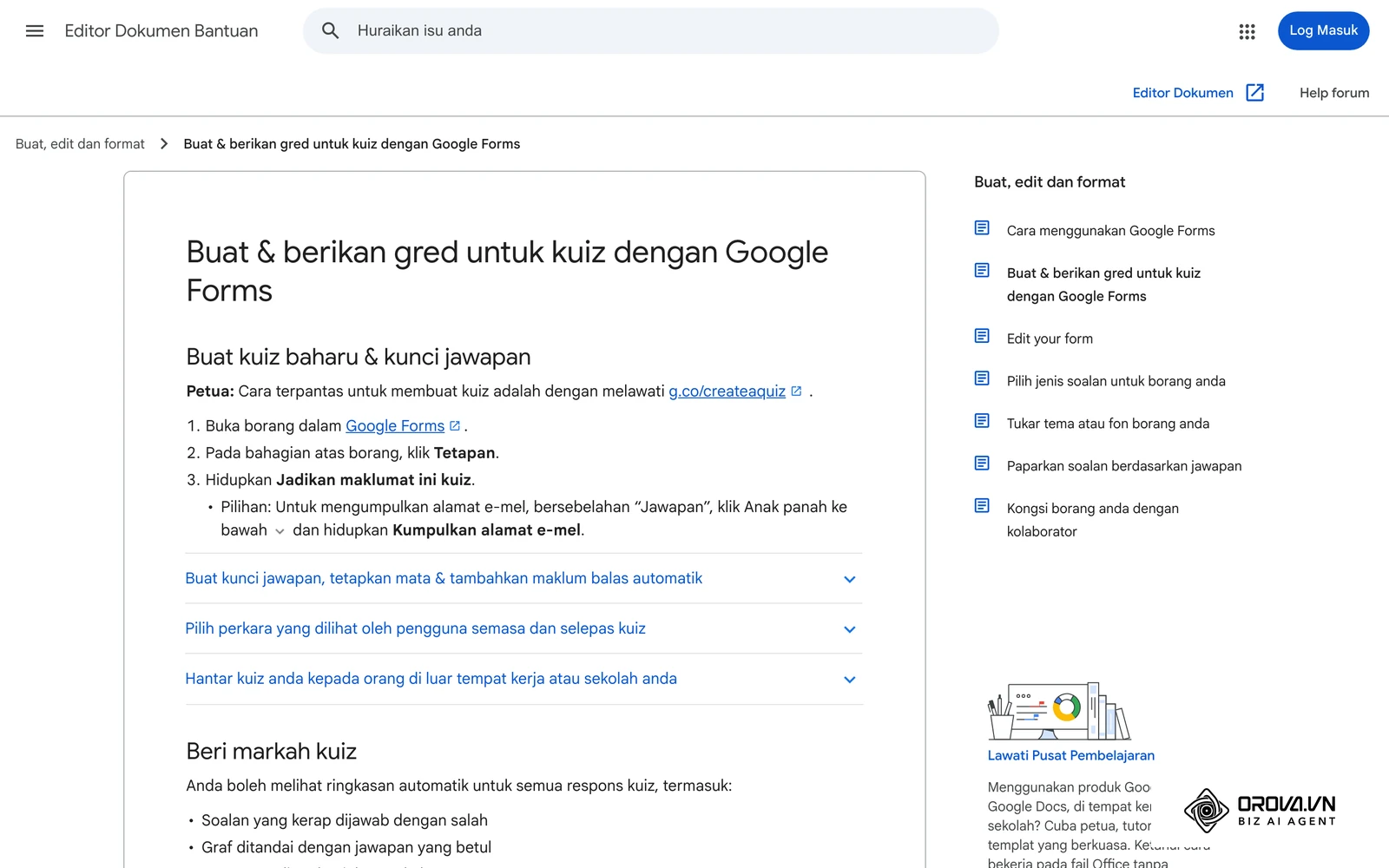Click Editor Dokumen Bantuan title
Screen dimensions: 1389x868
pos(161,31)
